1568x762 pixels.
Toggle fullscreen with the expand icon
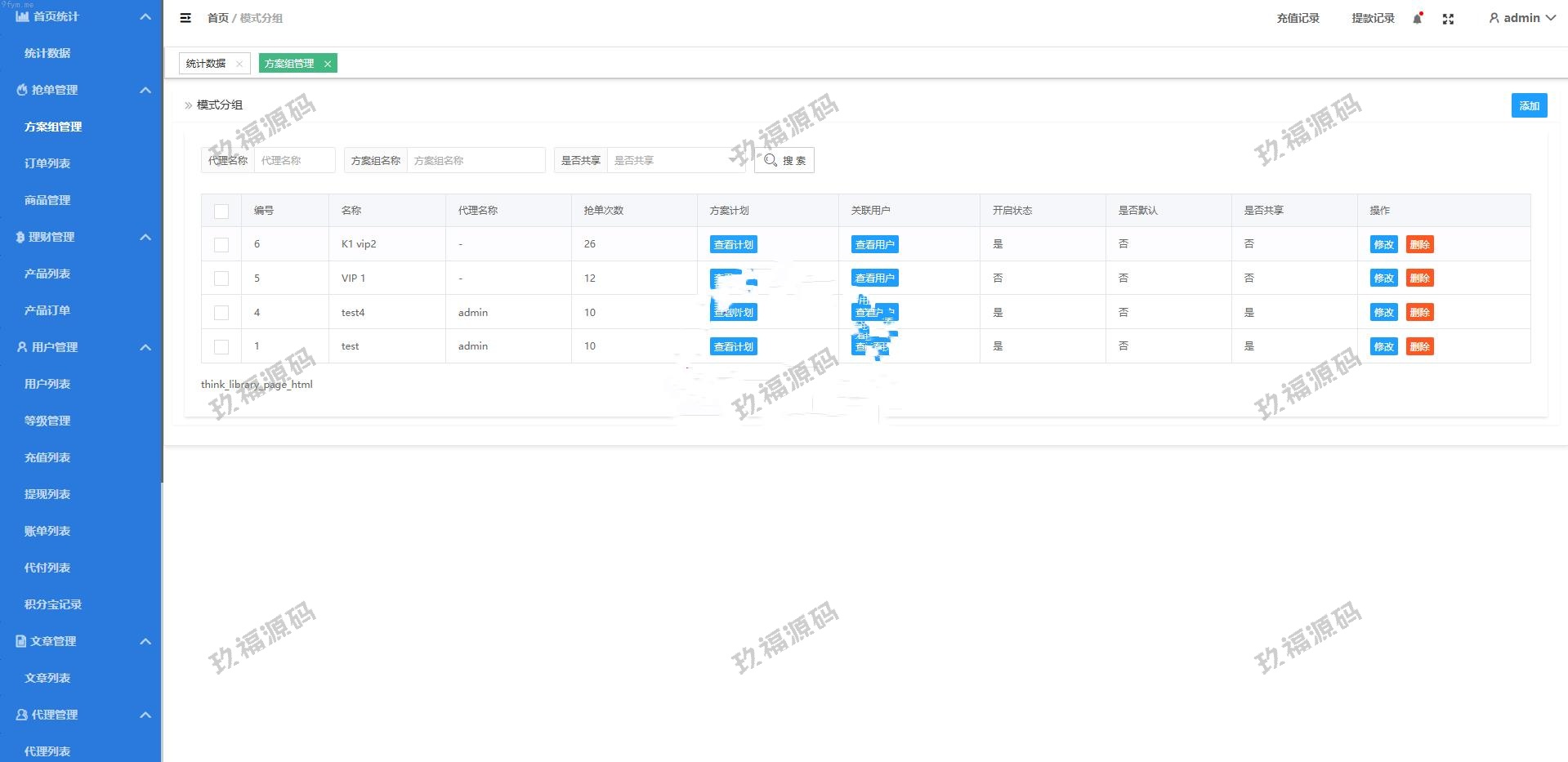(x=1449, y=18)
